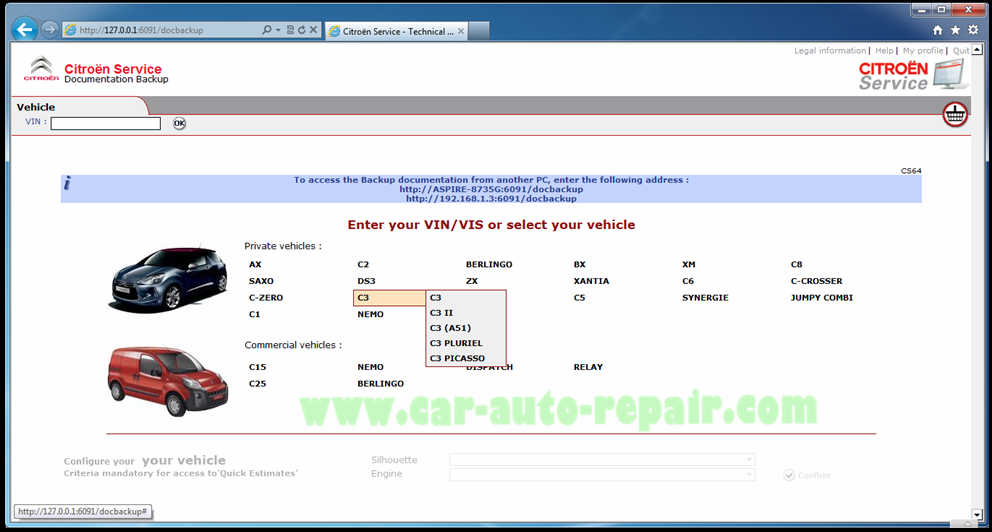Click the browser back arrow button
The image size is (992, 532).
pos(24,29)
